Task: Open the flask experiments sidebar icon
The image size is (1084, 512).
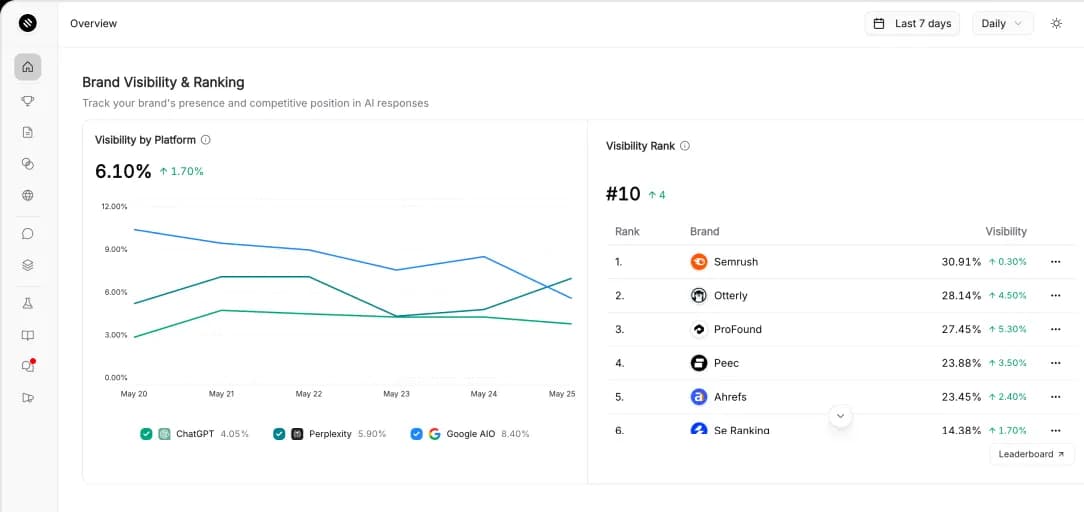Action: (28, 303)
